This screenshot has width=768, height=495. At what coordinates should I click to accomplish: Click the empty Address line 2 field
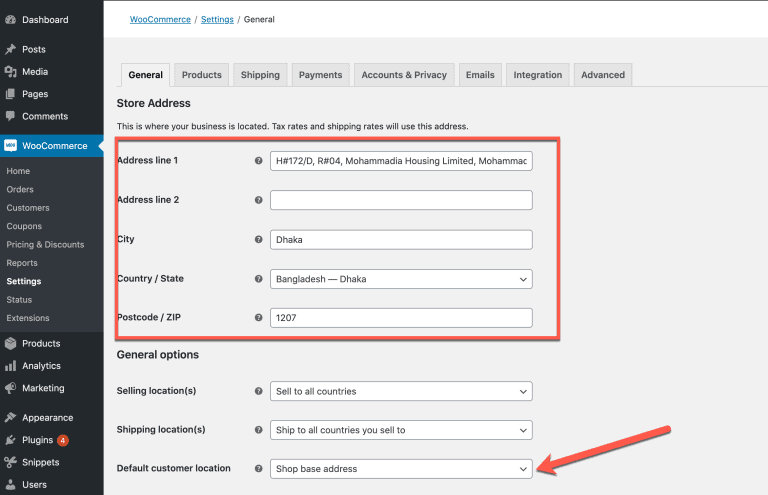click(401, 200)
